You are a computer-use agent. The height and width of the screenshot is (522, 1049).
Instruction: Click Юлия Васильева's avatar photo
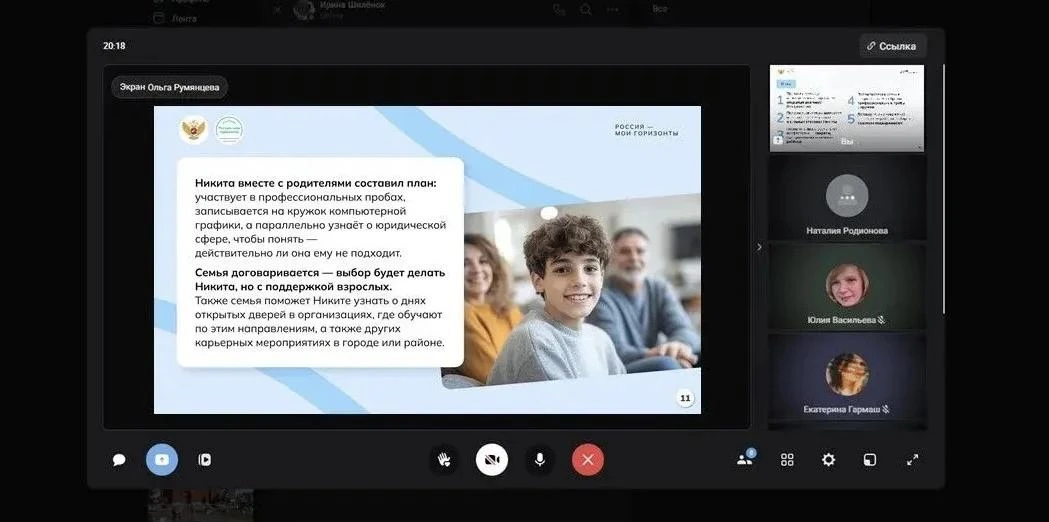pyautogui.click(x=847, y=285)
